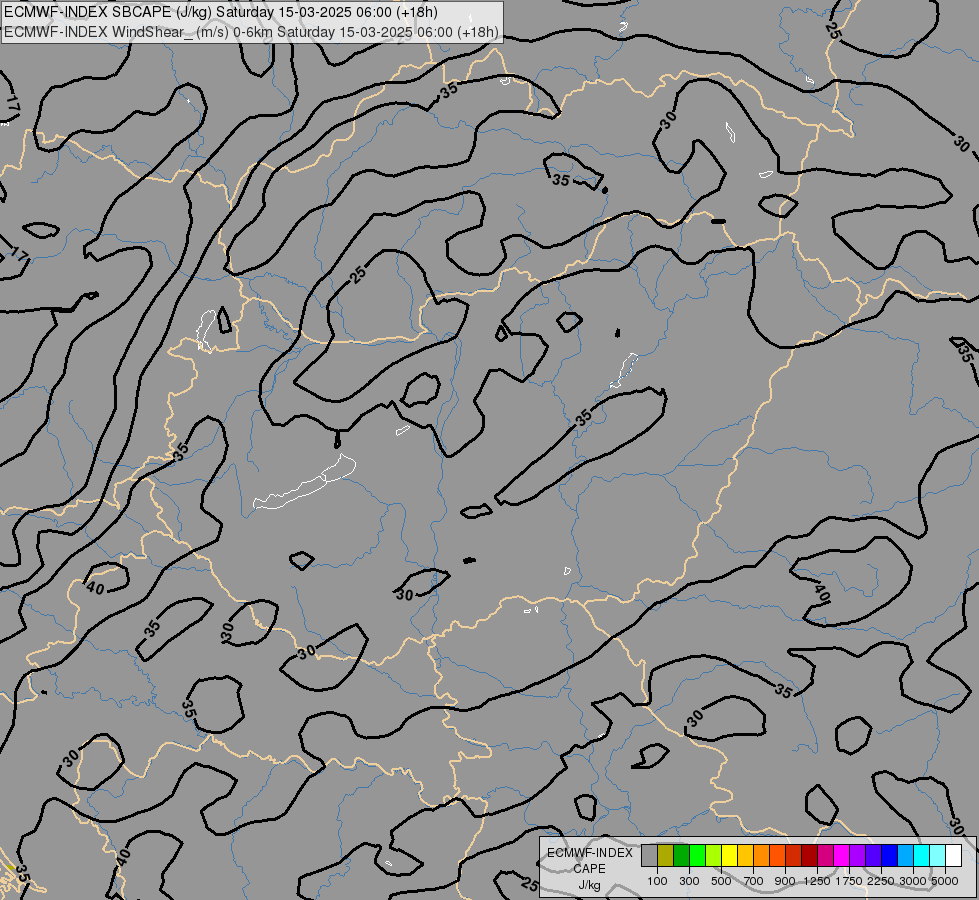The height and width of the screenshot is (900, 979).
Task: Pick the bright magenta legend swatch
Action: 842,855
